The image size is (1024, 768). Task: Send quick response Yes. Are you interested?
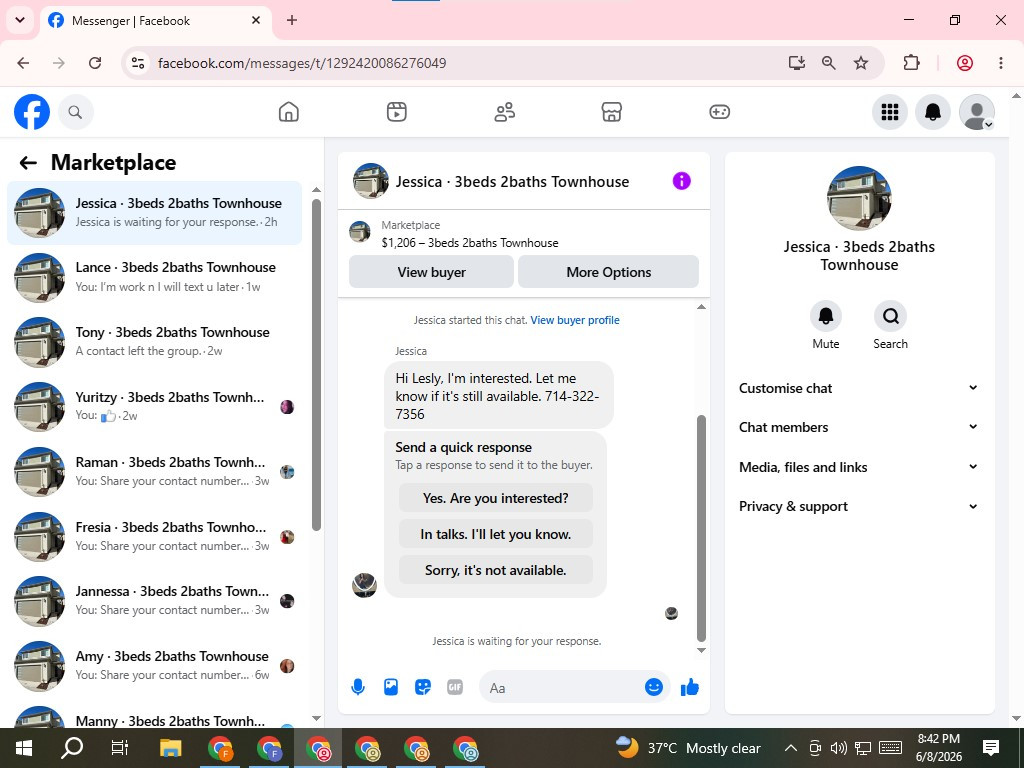496,498
